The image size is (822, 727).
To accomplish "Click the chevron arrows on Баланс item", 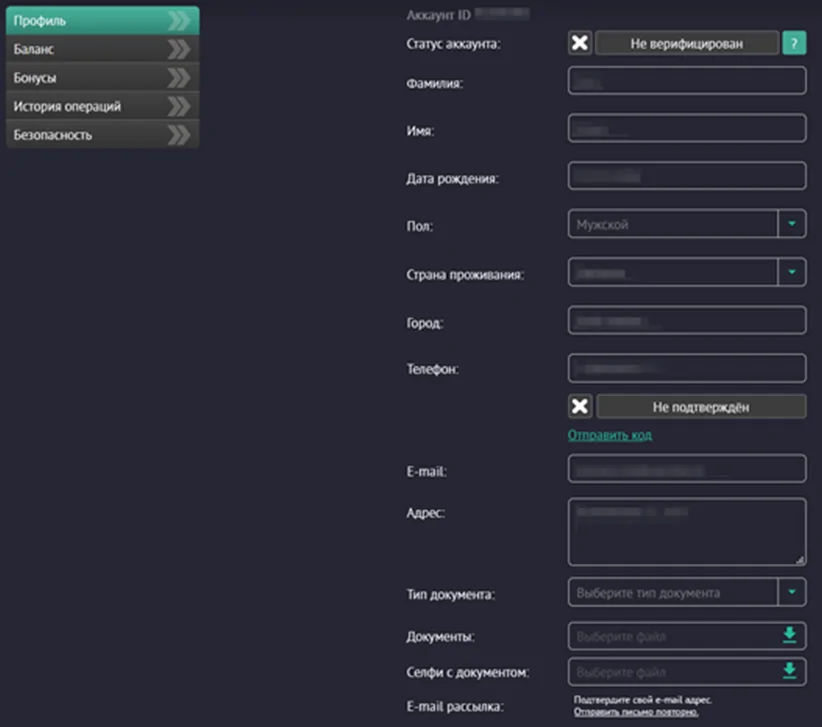I will tap(178, 48).
